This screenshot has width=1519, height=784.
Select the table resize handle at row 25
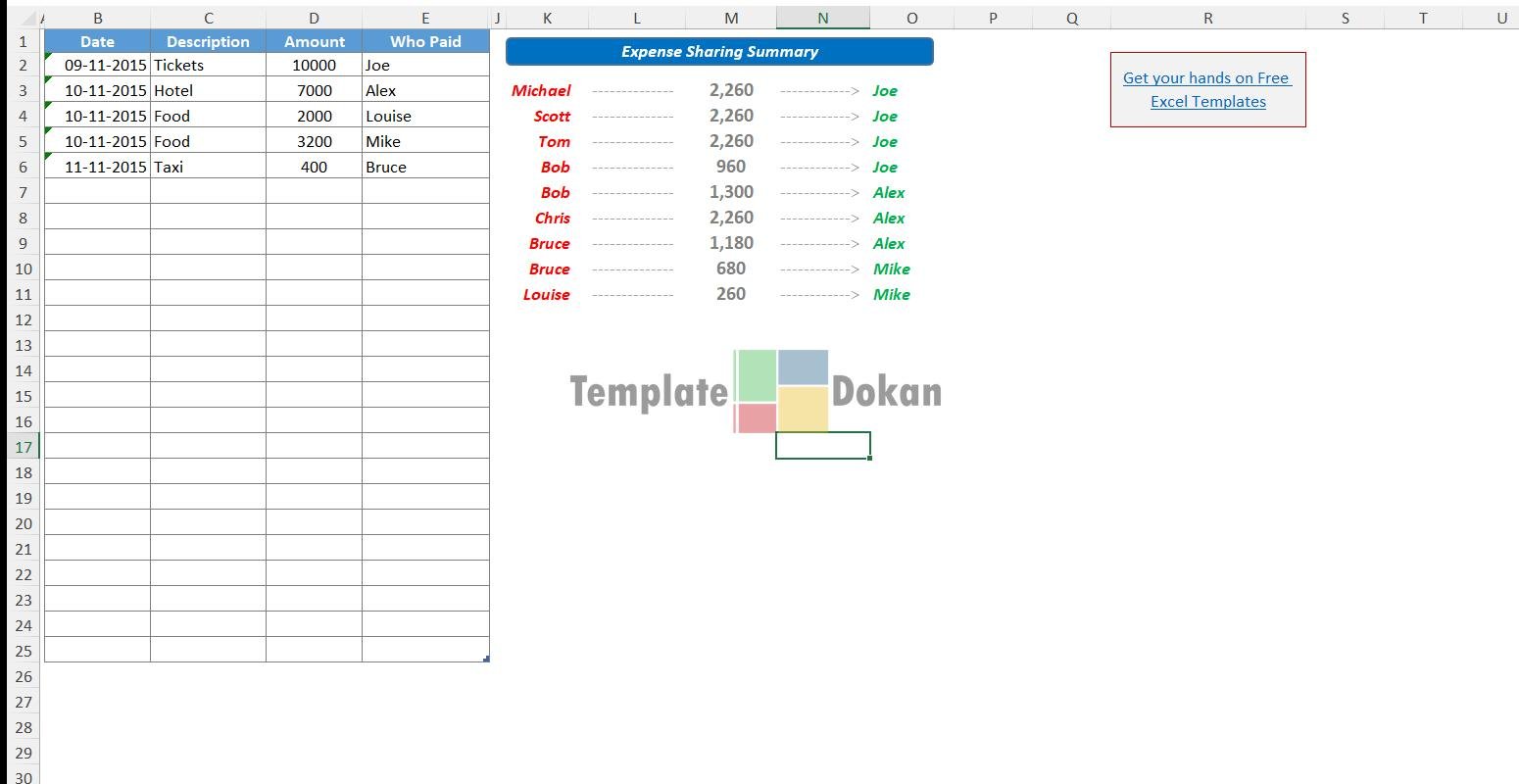pos(486,659)
